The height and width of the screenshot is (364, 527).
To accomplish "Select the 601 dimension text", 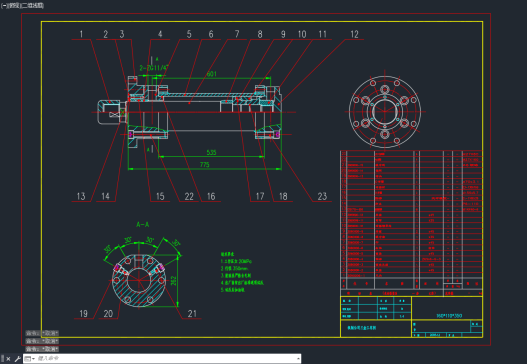I will point(211,74).
